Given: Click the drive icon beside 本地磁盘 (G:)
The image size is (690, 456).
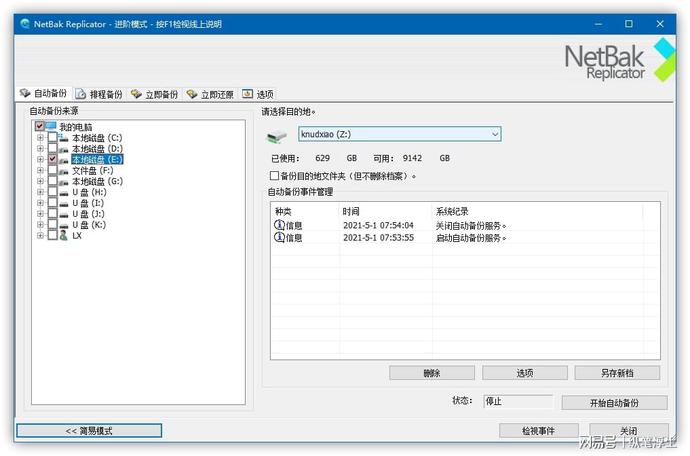Looking at the screenshot, I should (x=64, y=181).
